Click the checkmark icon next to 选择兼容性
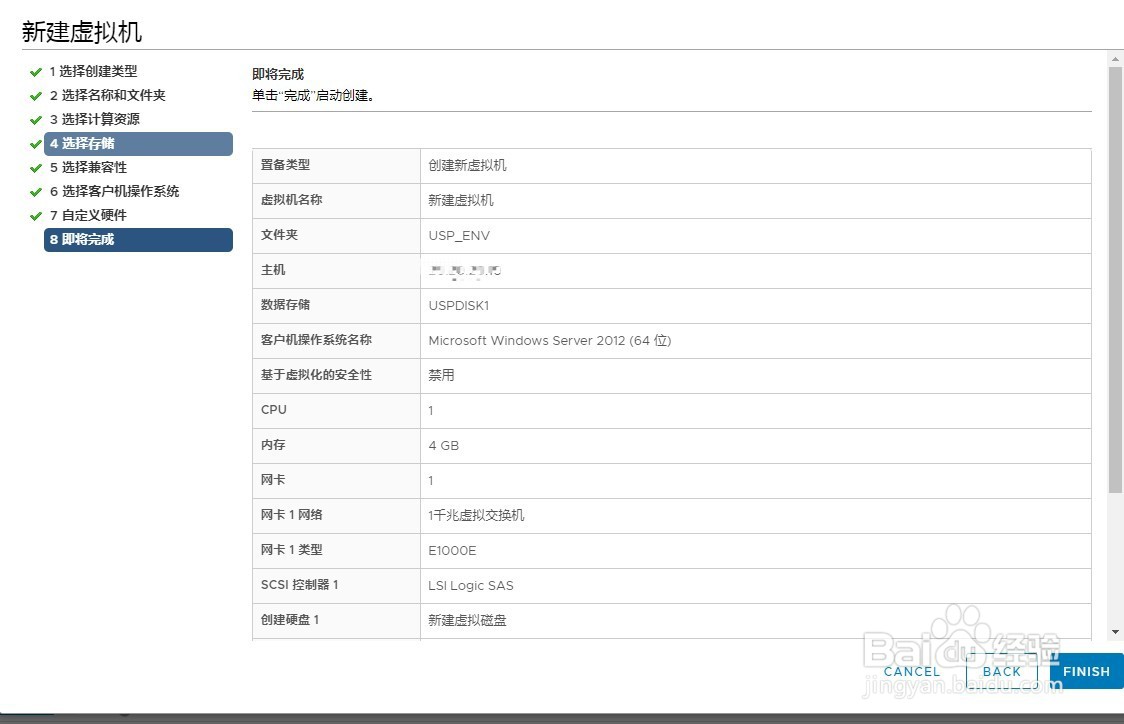The image size is (1124, 724). click(36, 167)
